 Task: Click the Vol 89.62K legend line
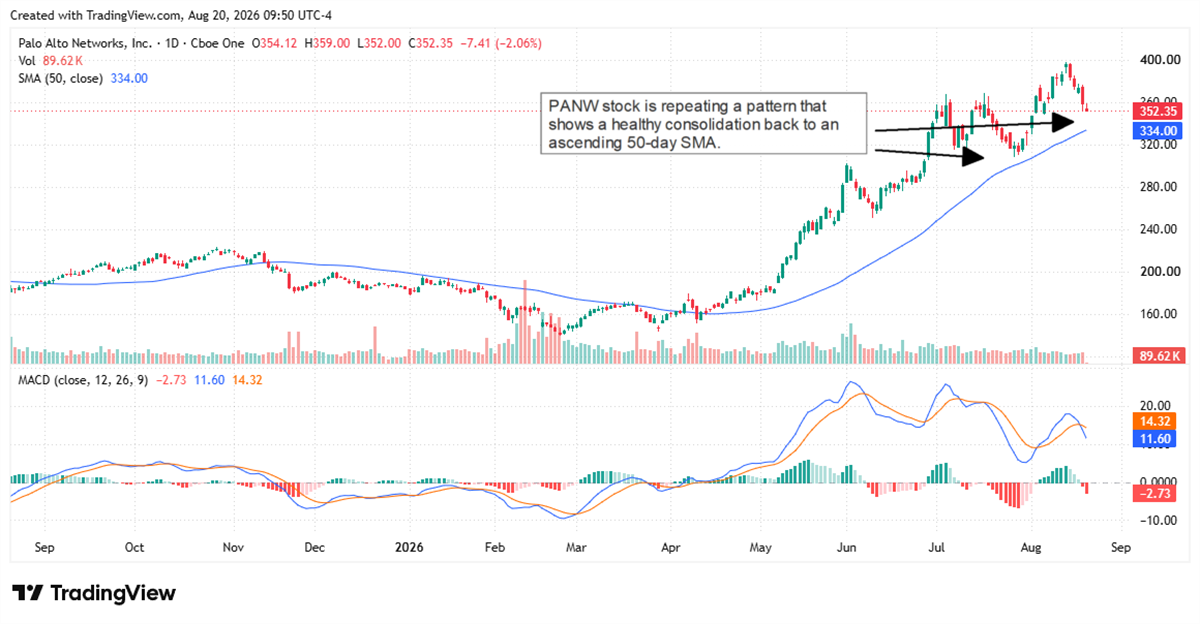pyautogui.click(x=52, y=61)
